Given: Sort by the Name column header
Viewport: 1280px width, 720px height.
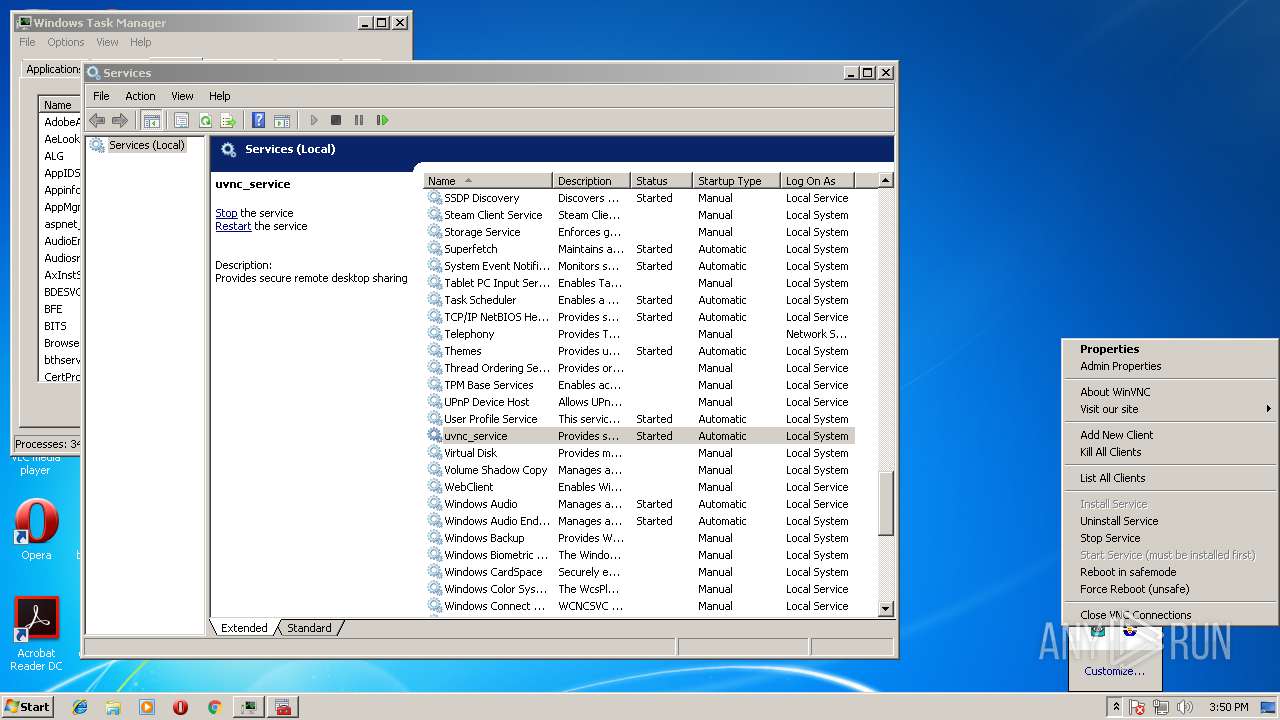Looking at the screenshot, I should (x=488, y=181).
